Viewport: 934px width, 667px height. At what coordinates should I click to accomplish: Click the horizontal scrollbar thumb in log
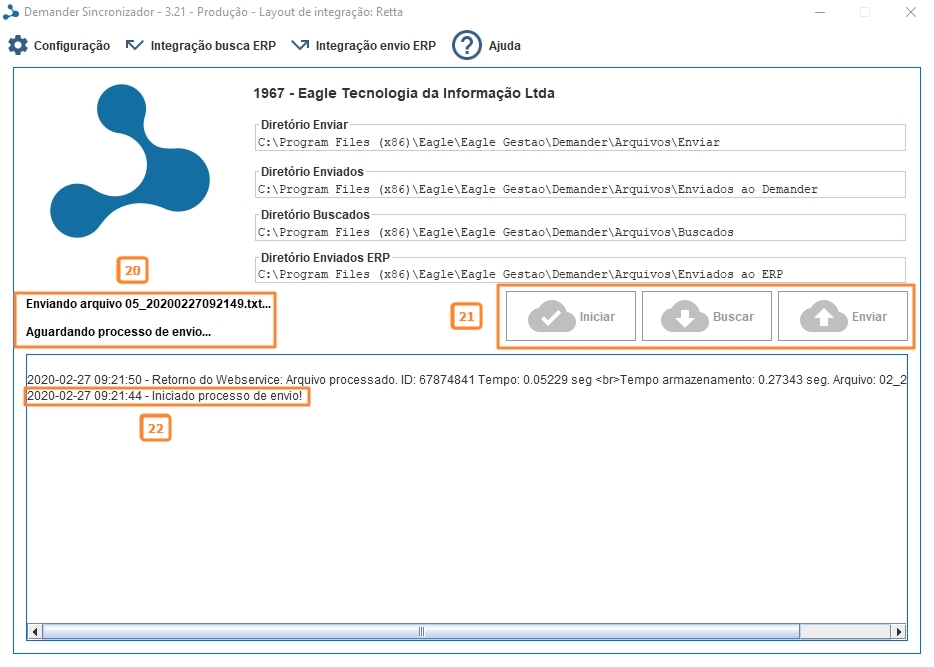pos(421,631)
